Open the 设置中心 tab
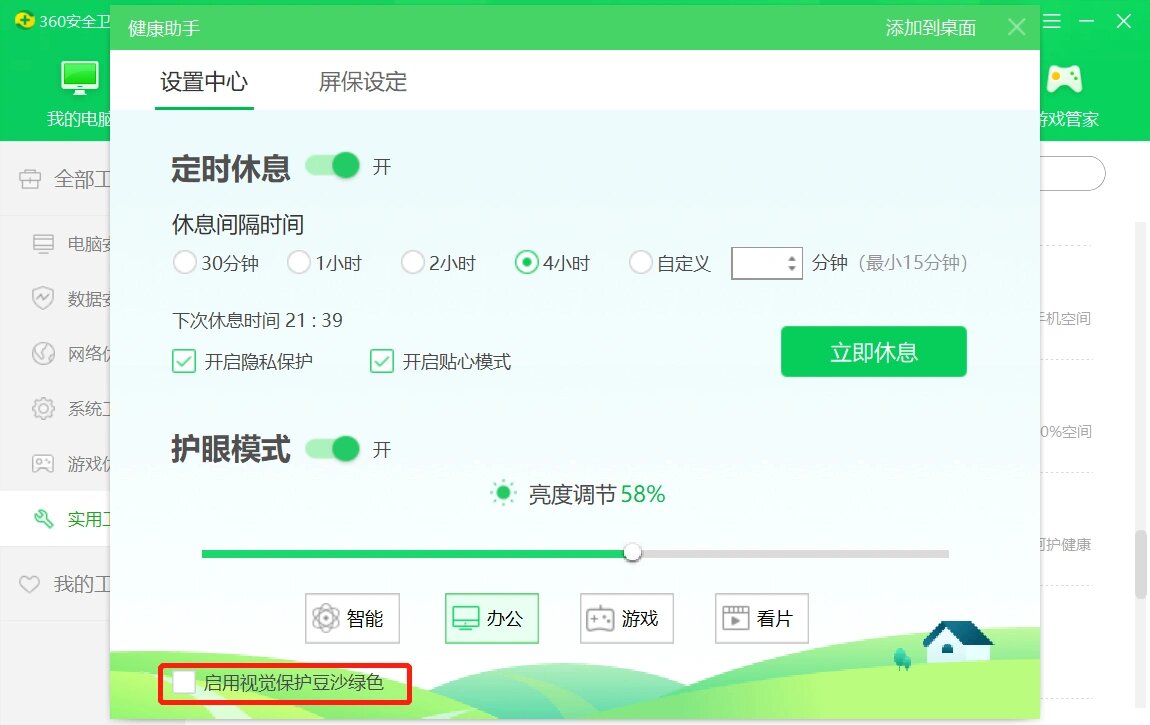This screenshot has height=725, width=1150. coord(204,82)
